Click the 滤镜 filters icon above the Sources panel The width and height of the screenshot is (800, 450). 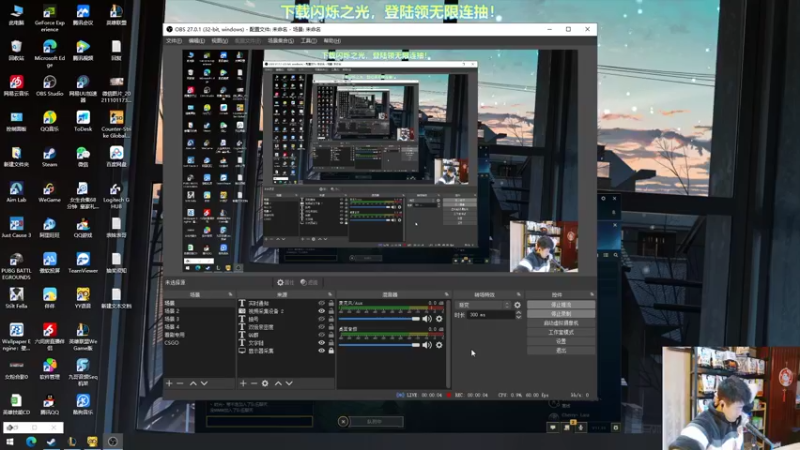[x=309, y=282]
